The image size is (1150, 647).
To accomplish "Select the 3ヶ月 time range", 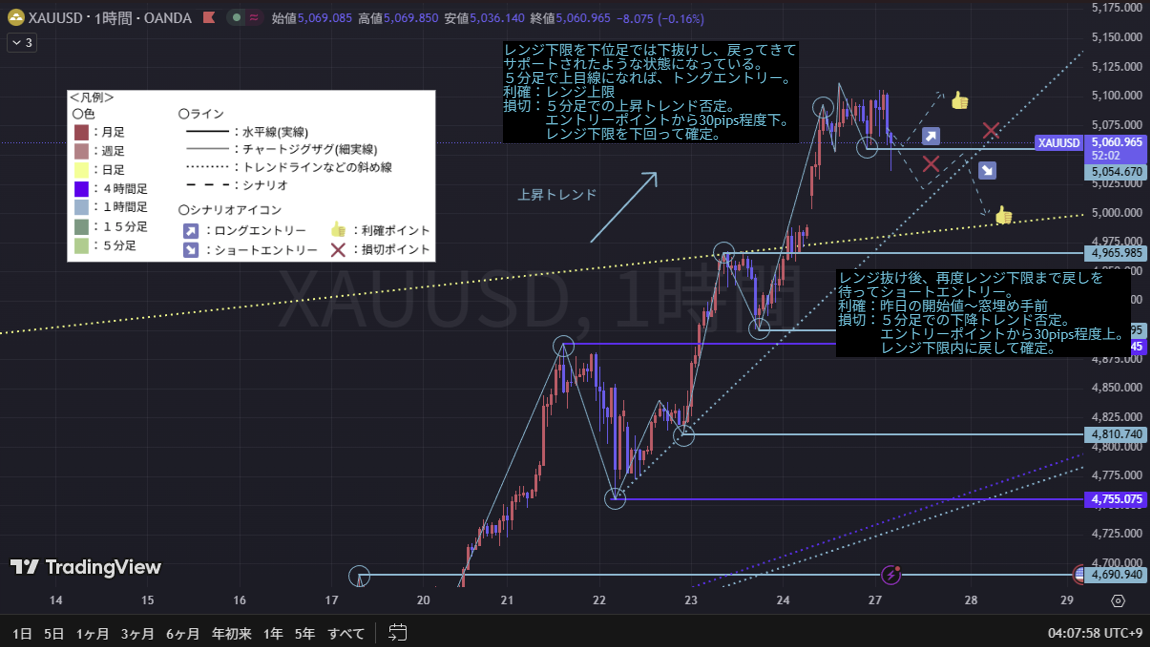I will pyautogui.click(x=137, y=633).
